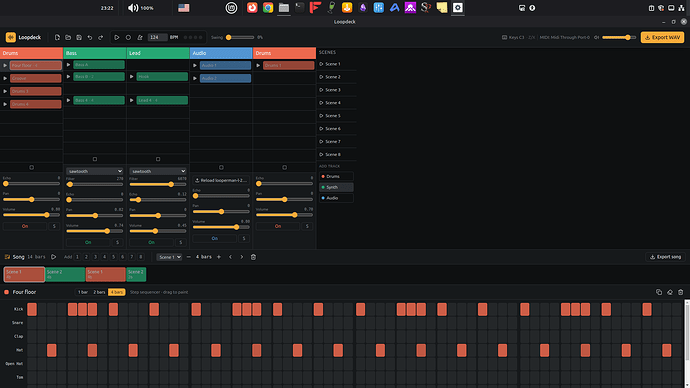The image size is (690, 388).
Task: Launch the Lead 4 clip play arrow
Action: 132,100
